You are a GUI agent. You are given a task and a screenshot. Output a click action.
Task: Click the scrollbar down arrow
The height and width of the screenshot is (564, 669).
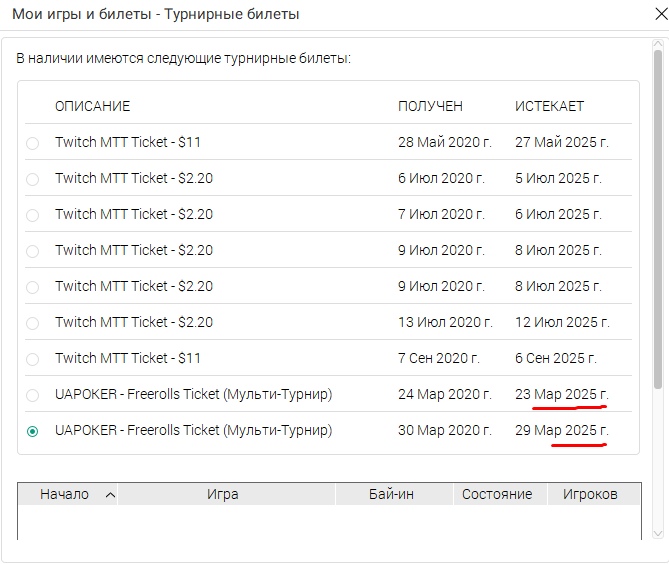pyautogui.click(x=658, y=534)
